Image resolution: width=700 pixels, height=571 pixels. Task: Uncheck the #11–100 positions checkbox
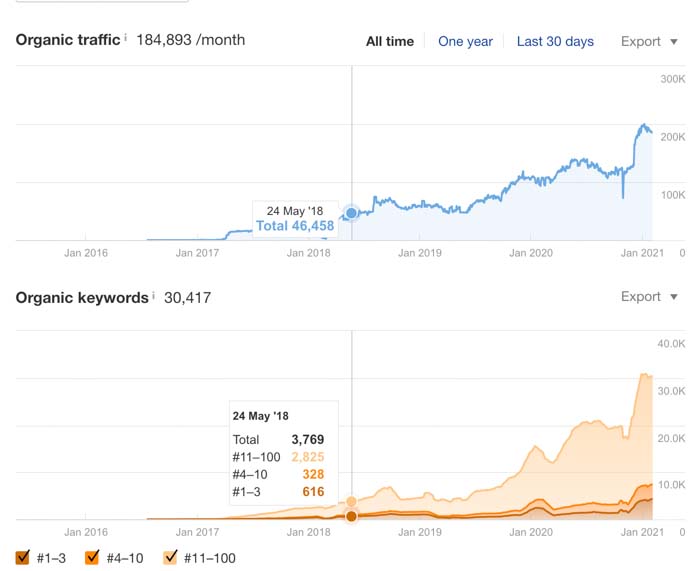[x=170, y=557]
